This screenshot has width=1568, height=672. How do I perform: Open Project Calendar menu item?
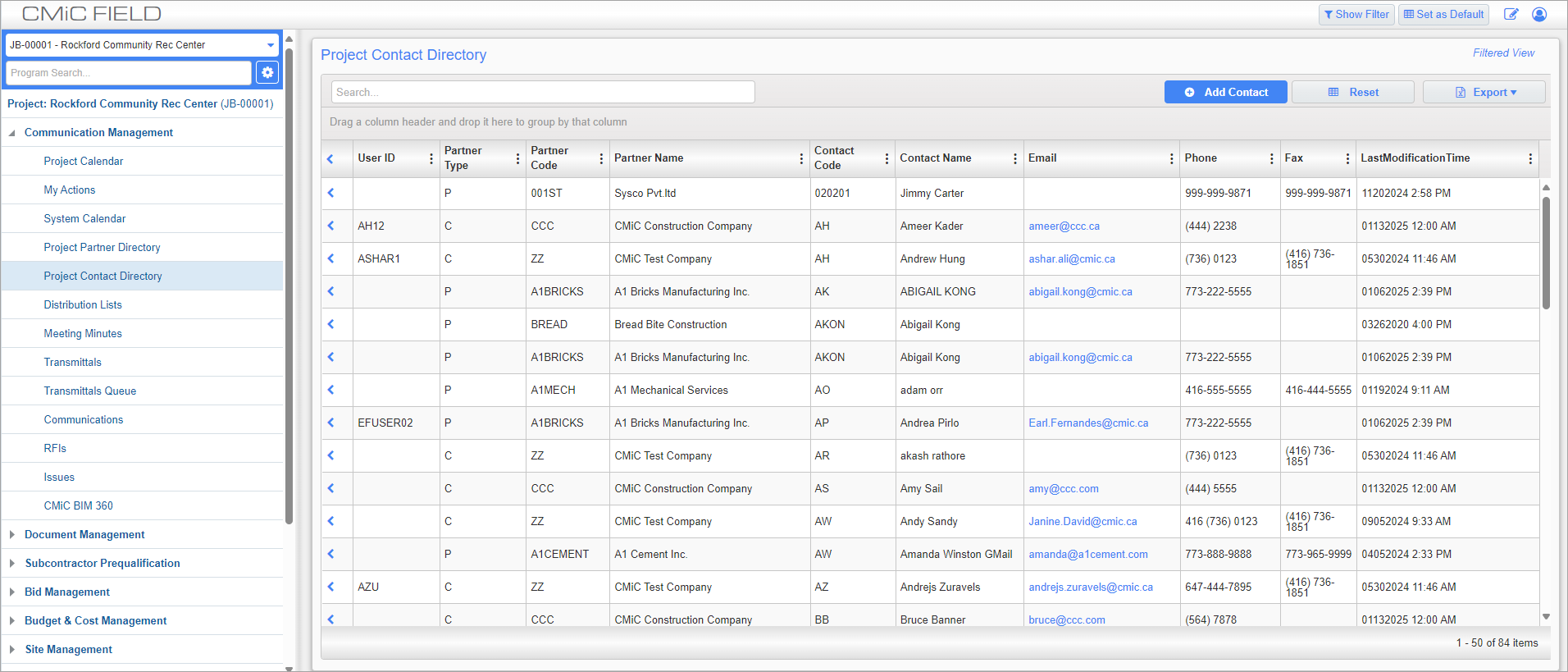tap(84, 161)
